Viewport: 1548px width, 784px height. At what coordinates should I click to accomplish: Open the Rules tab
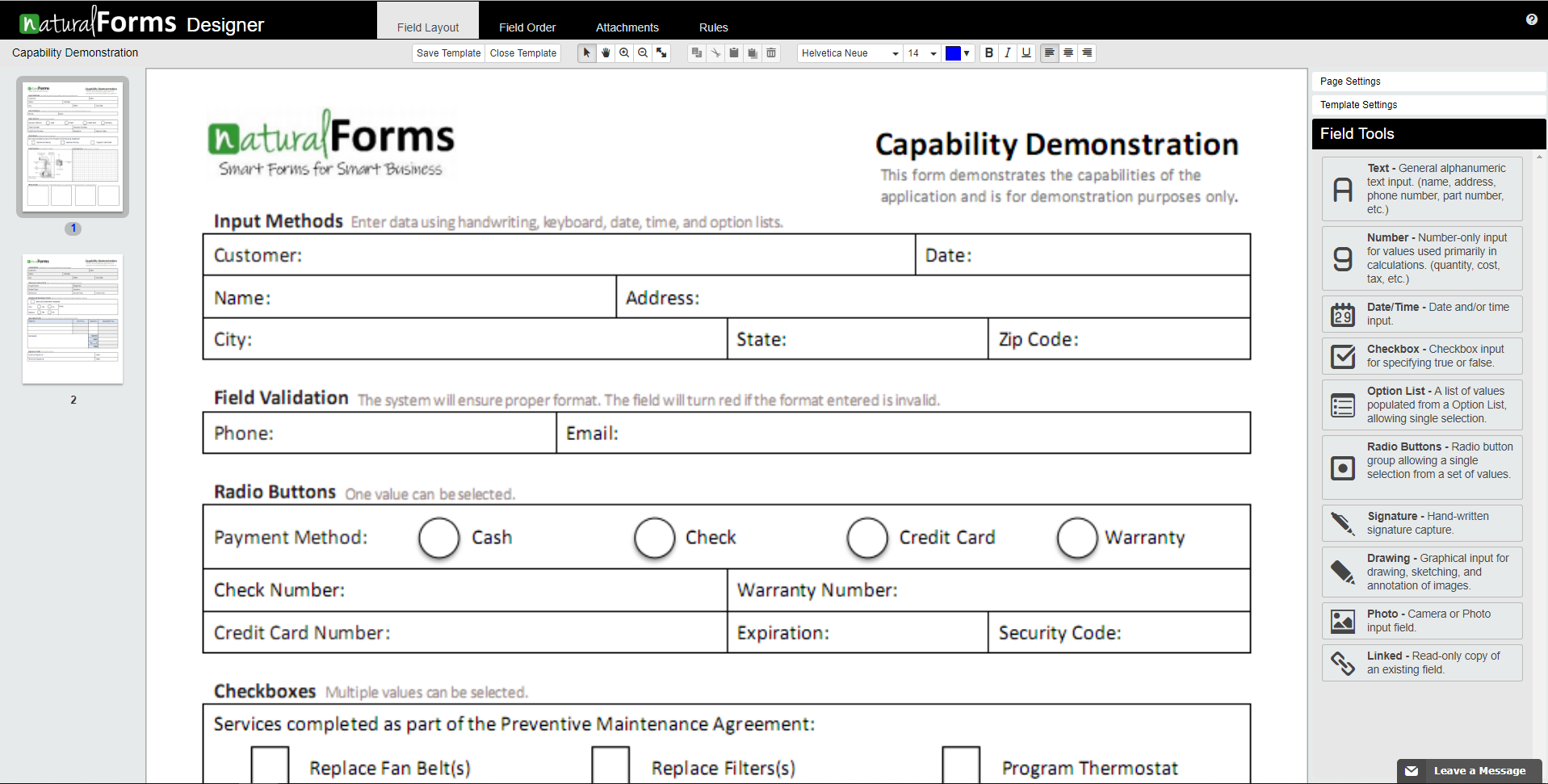click(714, 27)
